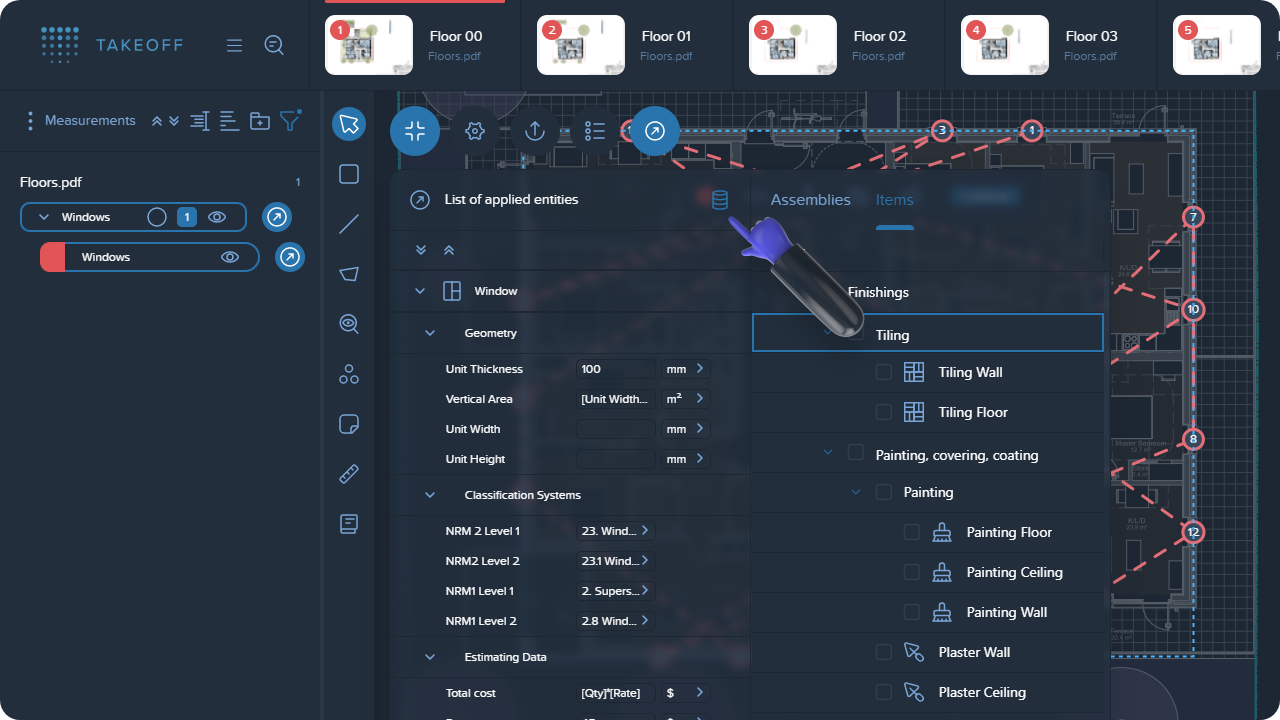Select the polygon shape tool

pos(349,274)
